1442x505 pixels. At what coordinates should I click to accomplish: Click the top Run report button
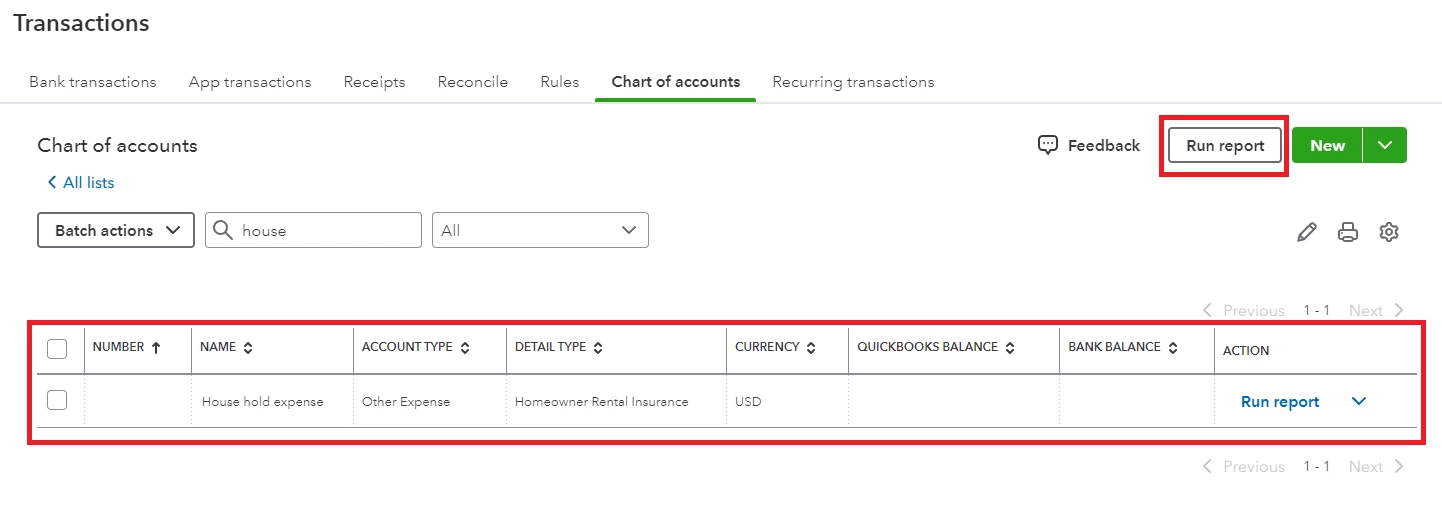[1225, 145]
